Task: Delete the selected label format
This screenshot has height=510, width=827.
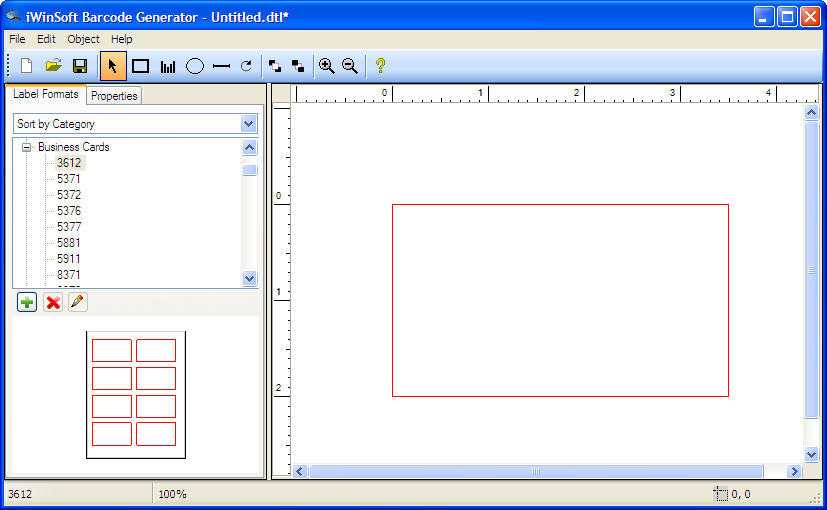Action: (x=53, y=302)
